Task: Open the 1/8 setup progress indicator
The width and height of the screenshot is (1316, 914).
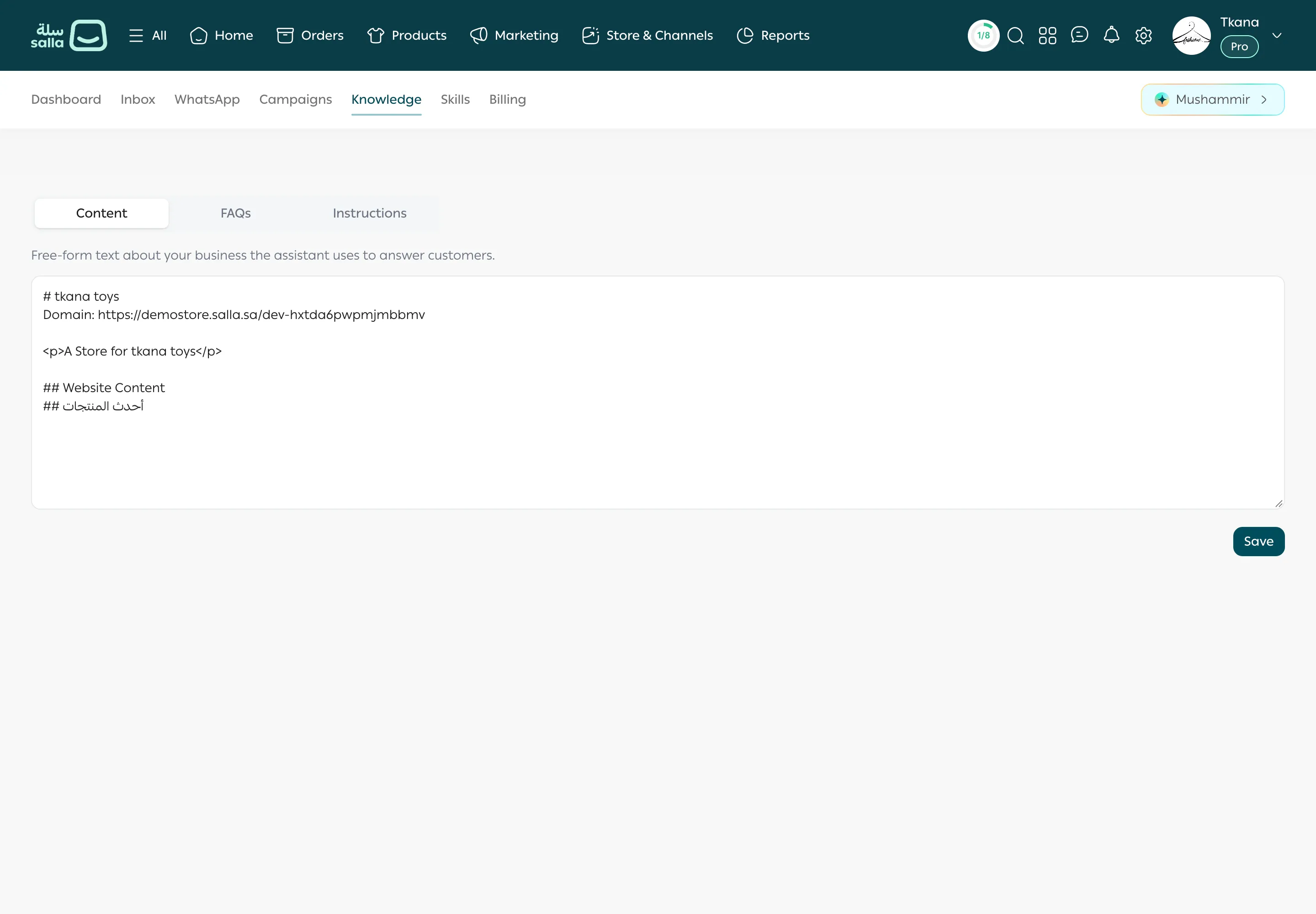Action: (x=983, y=36)
